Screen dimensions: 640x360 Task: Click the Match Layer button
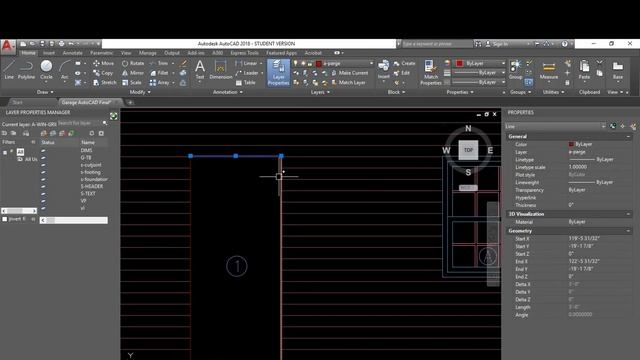pos(348,82)
